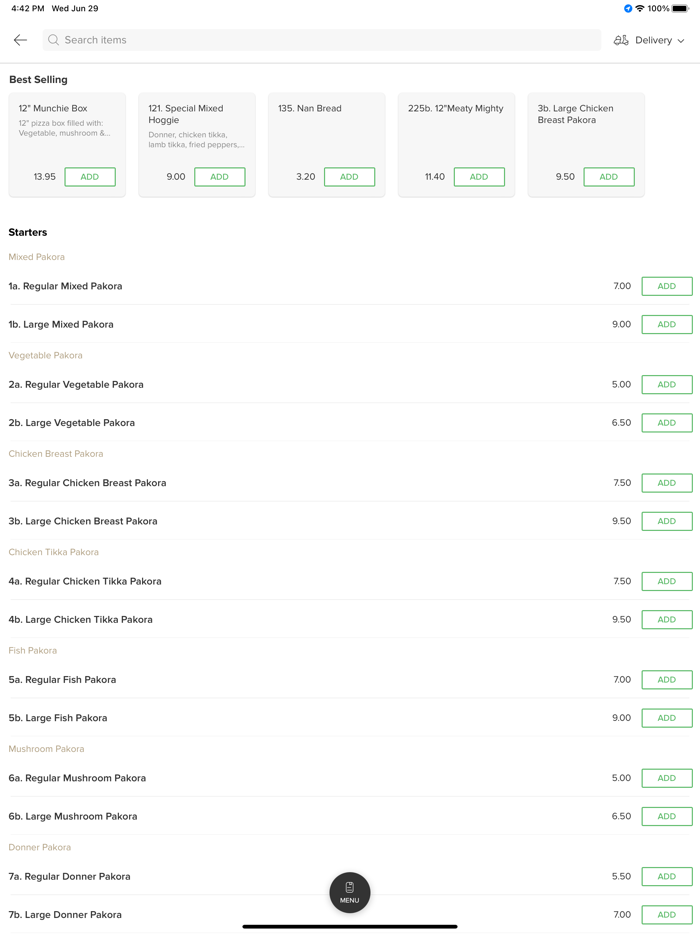
Task: Select the Fish Pakora subcategory label
Action: pyautogui.click(x=33, y=650)
